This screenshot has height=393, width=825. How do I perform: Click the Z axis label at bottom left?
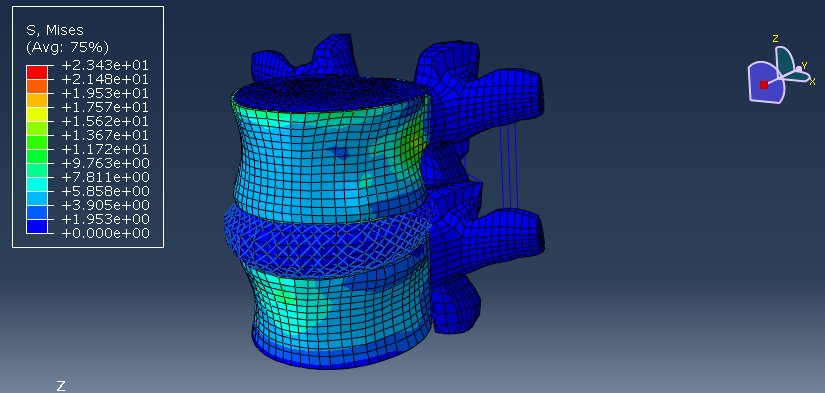tap(61, 386)
